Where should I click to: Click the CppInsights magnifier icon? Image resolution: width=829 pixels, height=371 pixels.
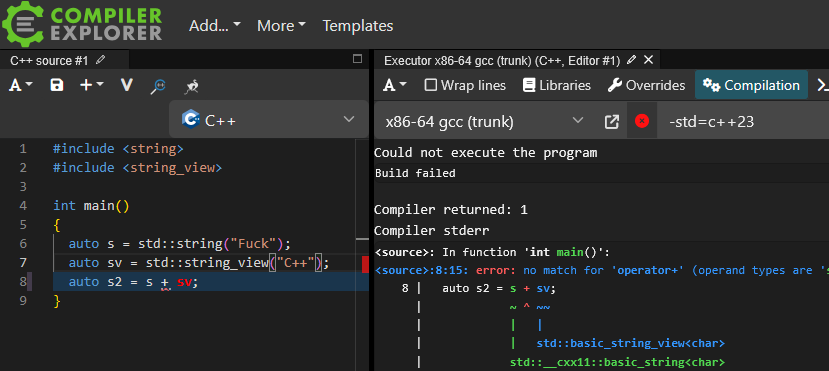click(x=158, y=86)
